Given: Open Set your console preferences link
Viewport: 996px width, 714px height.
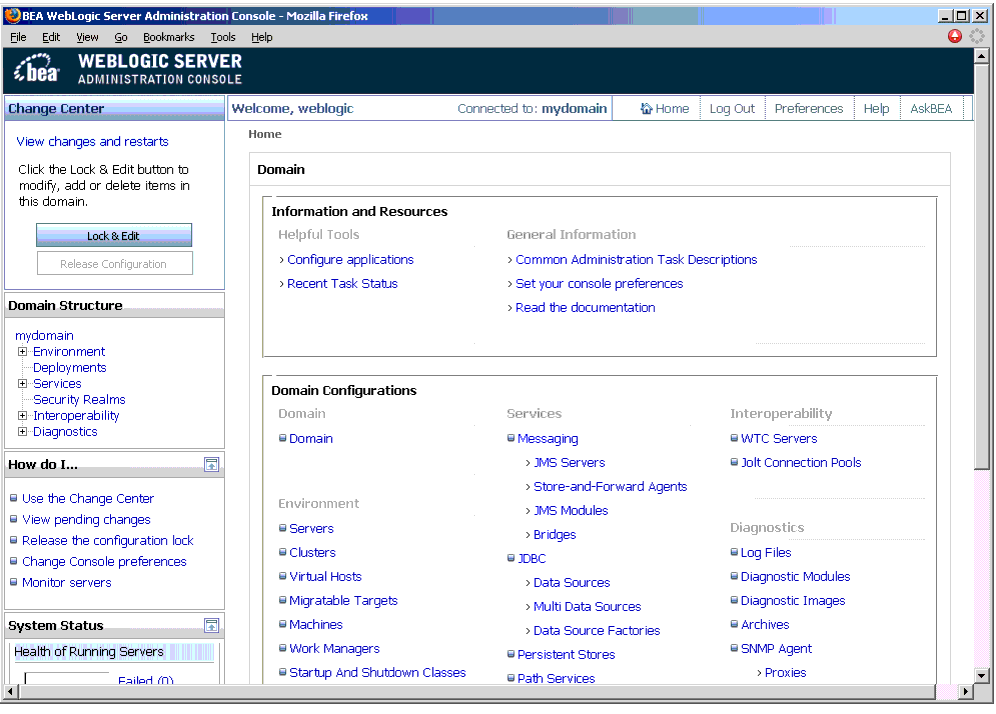Looking at the screenshot, I should 599,283.
